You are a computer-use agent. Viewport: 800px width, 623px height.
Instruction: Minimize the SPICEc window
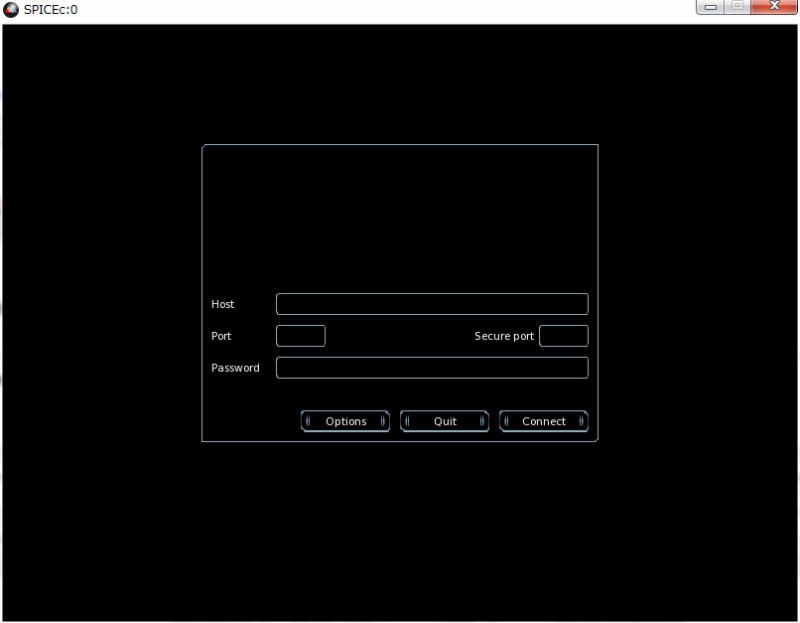712,8
